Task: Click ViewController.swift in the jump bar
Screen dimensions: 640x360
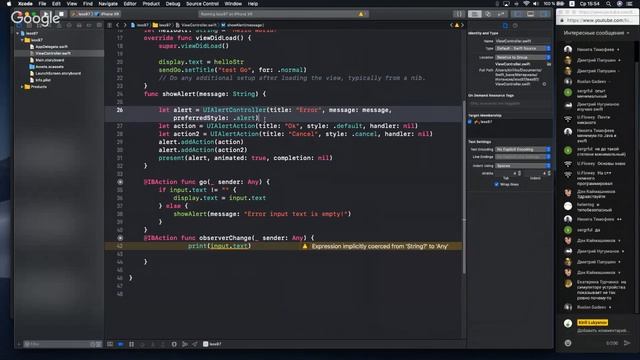Action: pos(197,25)
